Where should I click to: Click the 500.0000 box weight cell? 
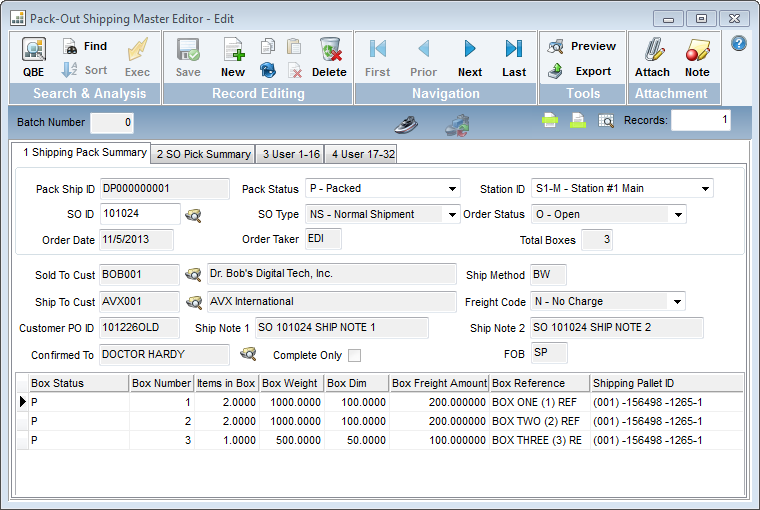(x=291, y=440)
